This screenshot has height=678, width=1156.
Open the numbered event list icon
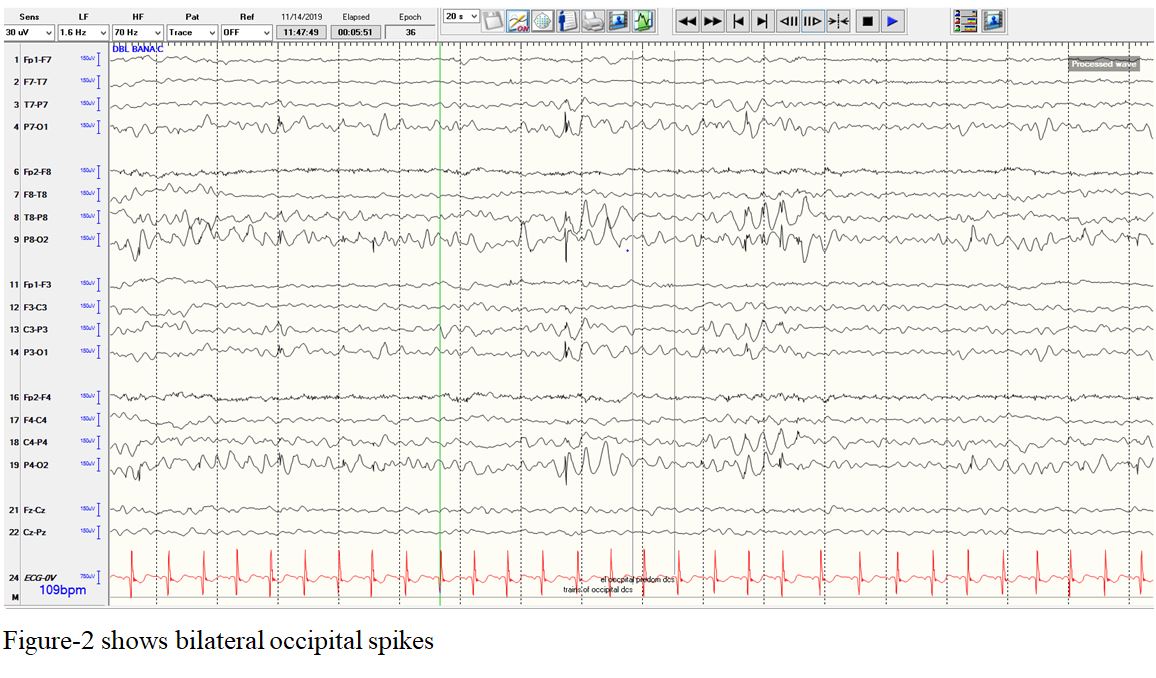tap(965, 21)
